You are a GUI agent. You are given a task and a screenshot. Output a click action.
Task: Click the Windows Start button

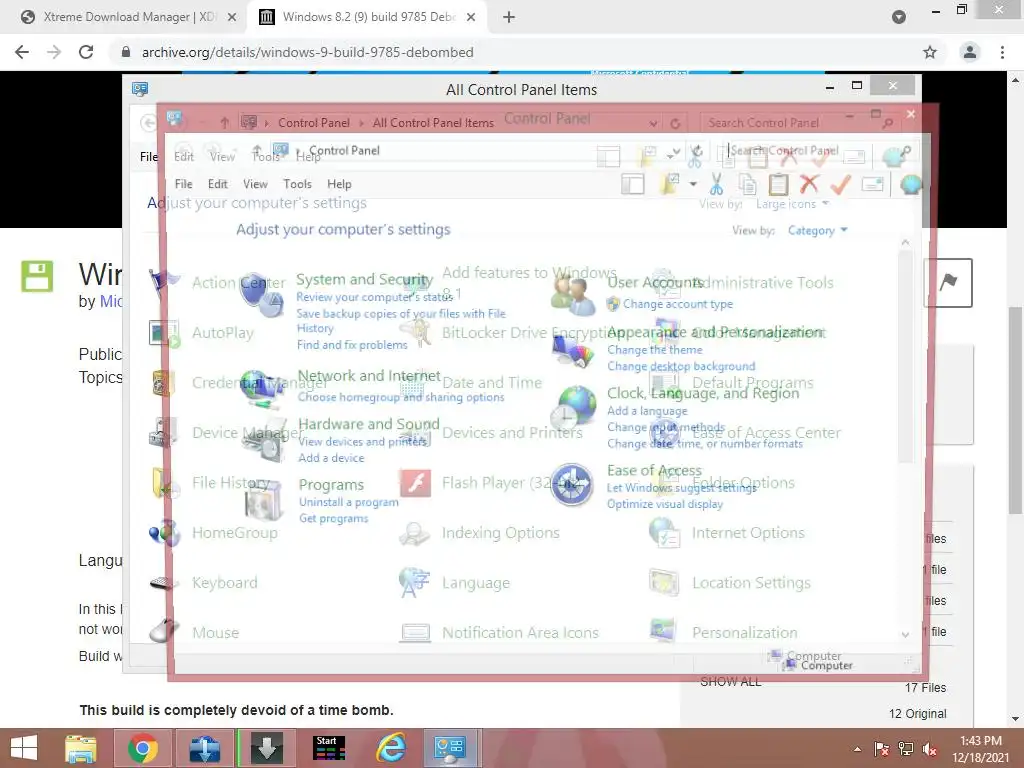[24, 748]
